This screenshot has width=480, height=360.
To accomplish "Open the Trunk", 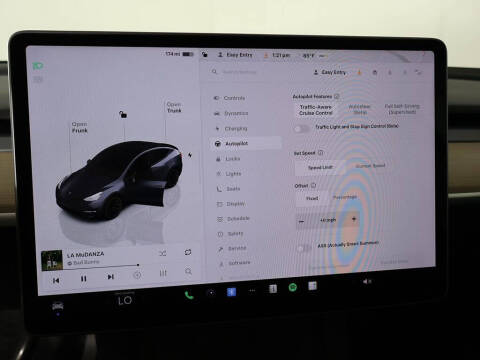I will point(174,107).
